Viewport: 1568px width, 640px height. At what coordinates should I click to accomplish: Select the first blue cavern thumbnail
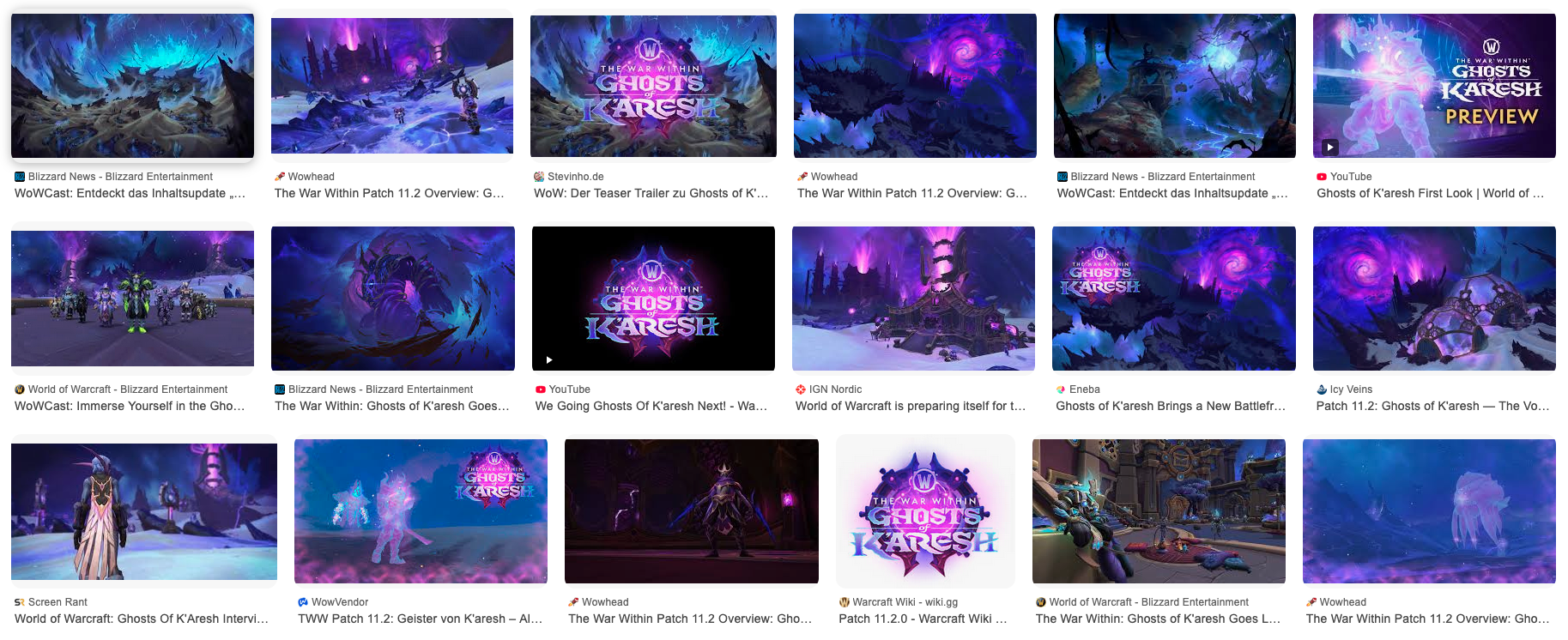(132, 86)
